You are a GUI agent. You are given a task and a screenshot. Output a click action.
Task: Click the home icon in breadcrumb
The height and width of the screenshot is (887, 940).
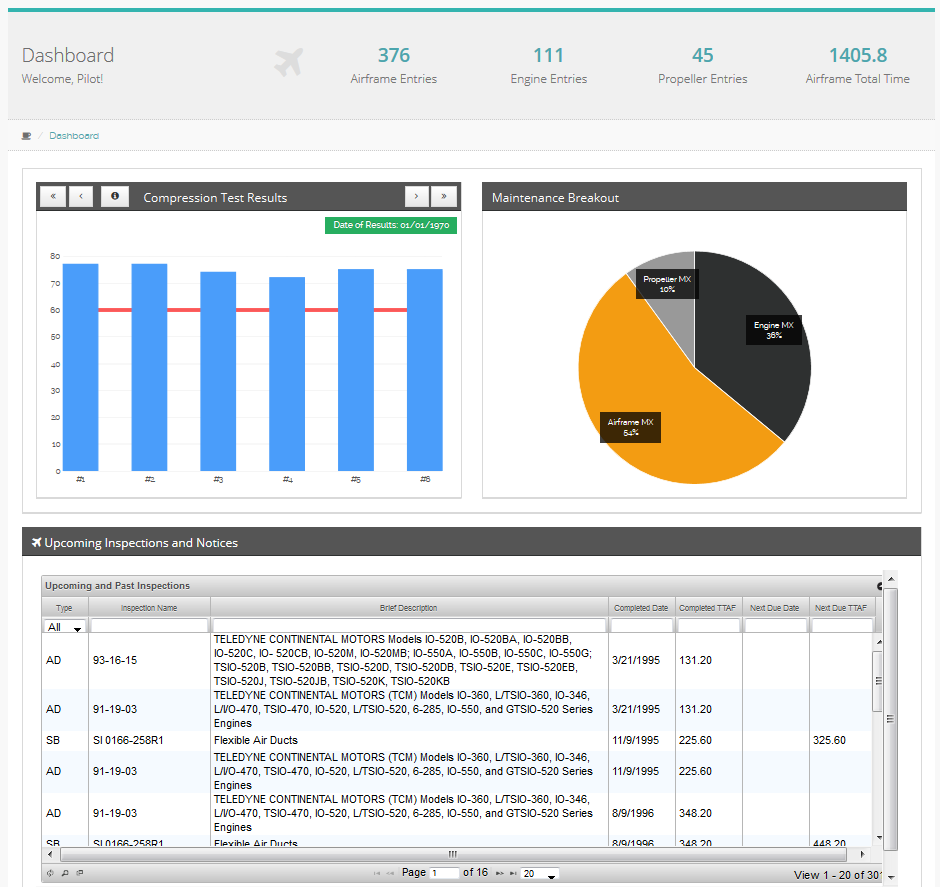26,136
